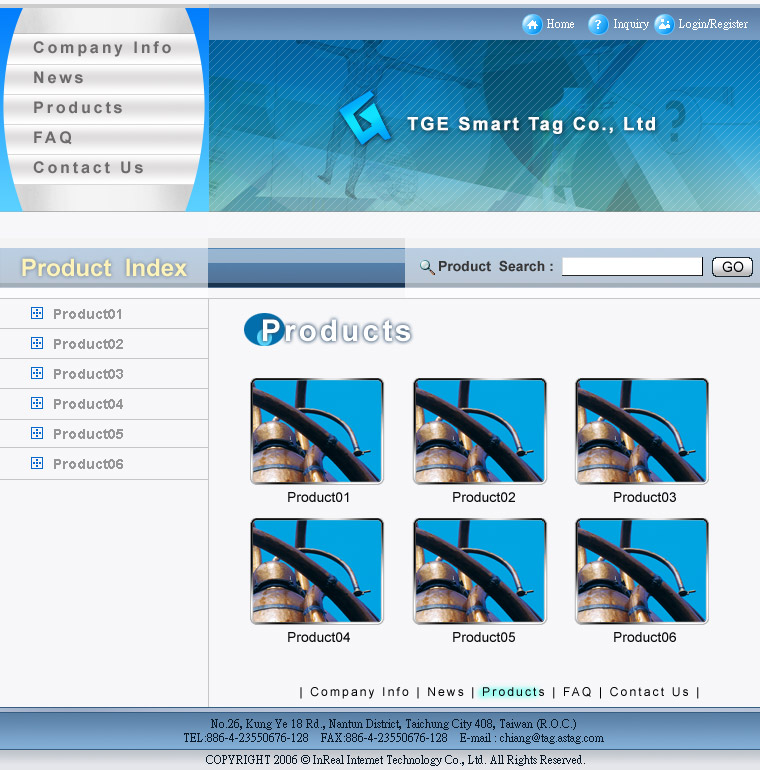The image size is (760, 770).
Task: Click the Inquiry question mark icon
Action: (x=598, y=25)
